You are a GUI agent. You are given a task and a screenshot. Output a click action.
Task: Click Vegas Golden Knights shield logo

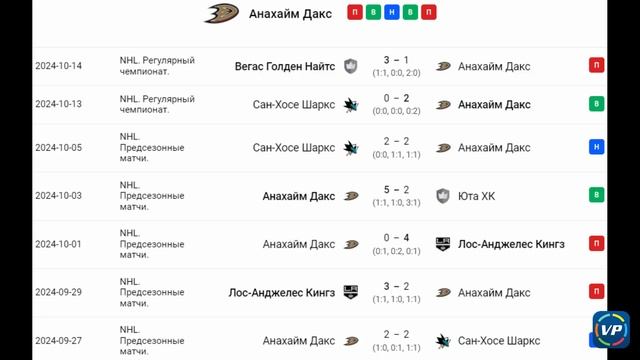pyautogui.click(x=351, y=66)
